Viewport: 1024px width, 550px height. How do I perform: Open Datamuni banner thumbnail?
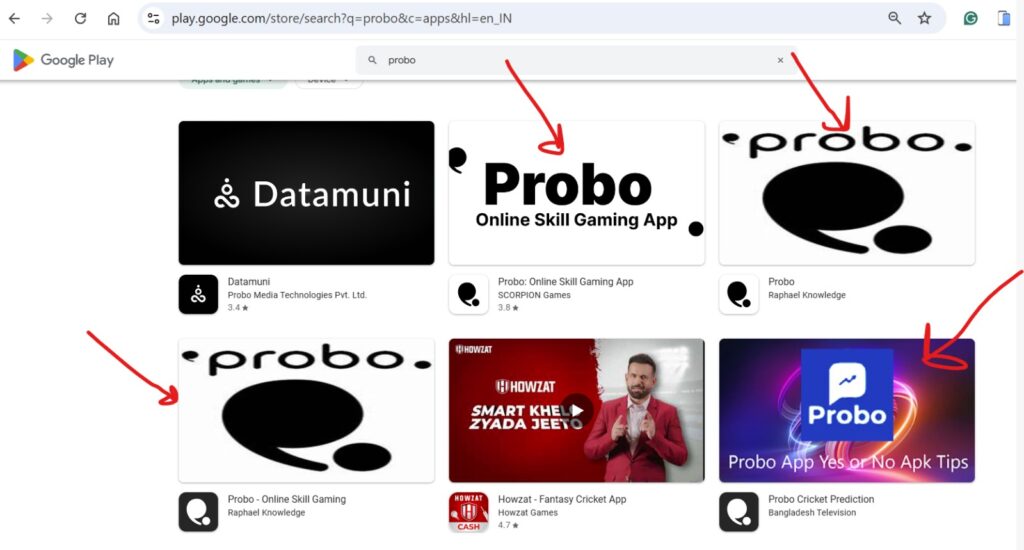coord(306,193)
